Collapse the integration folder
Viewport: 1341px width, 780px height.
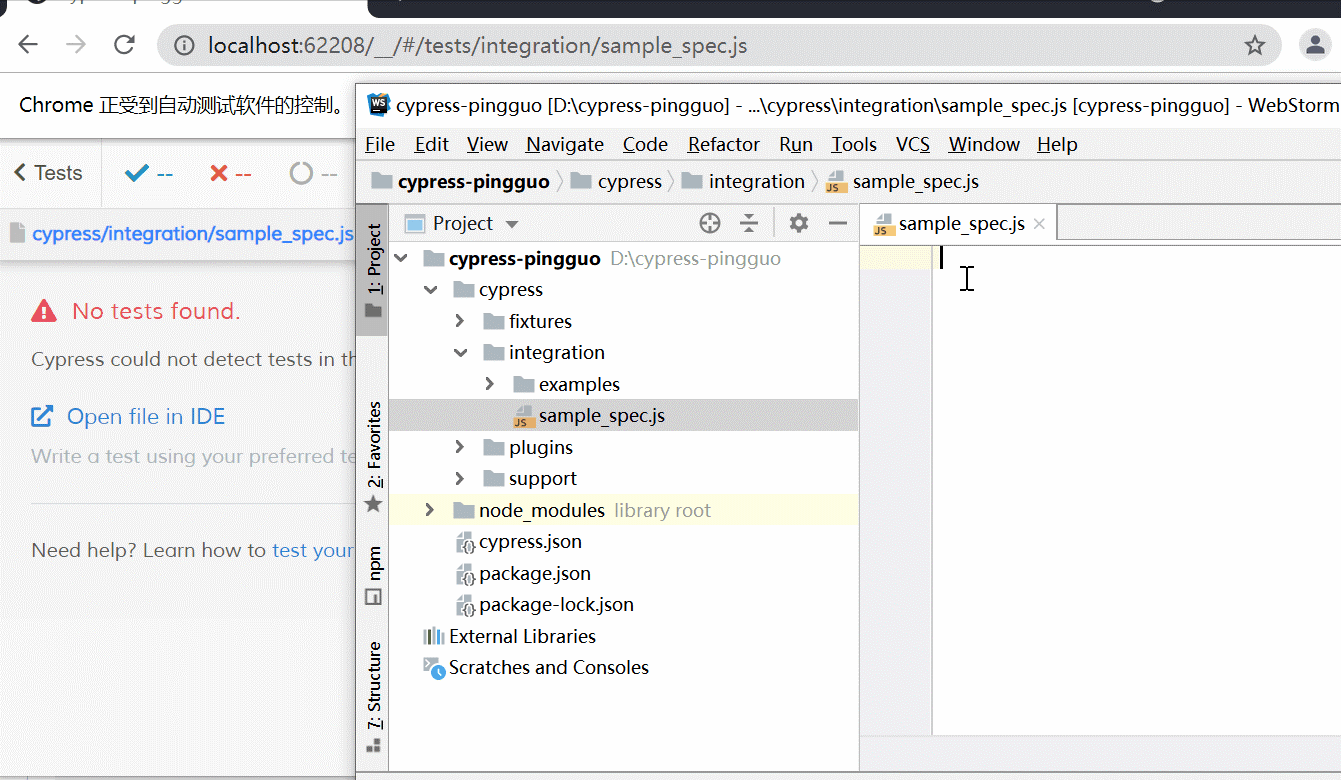[x=460, y=353]
